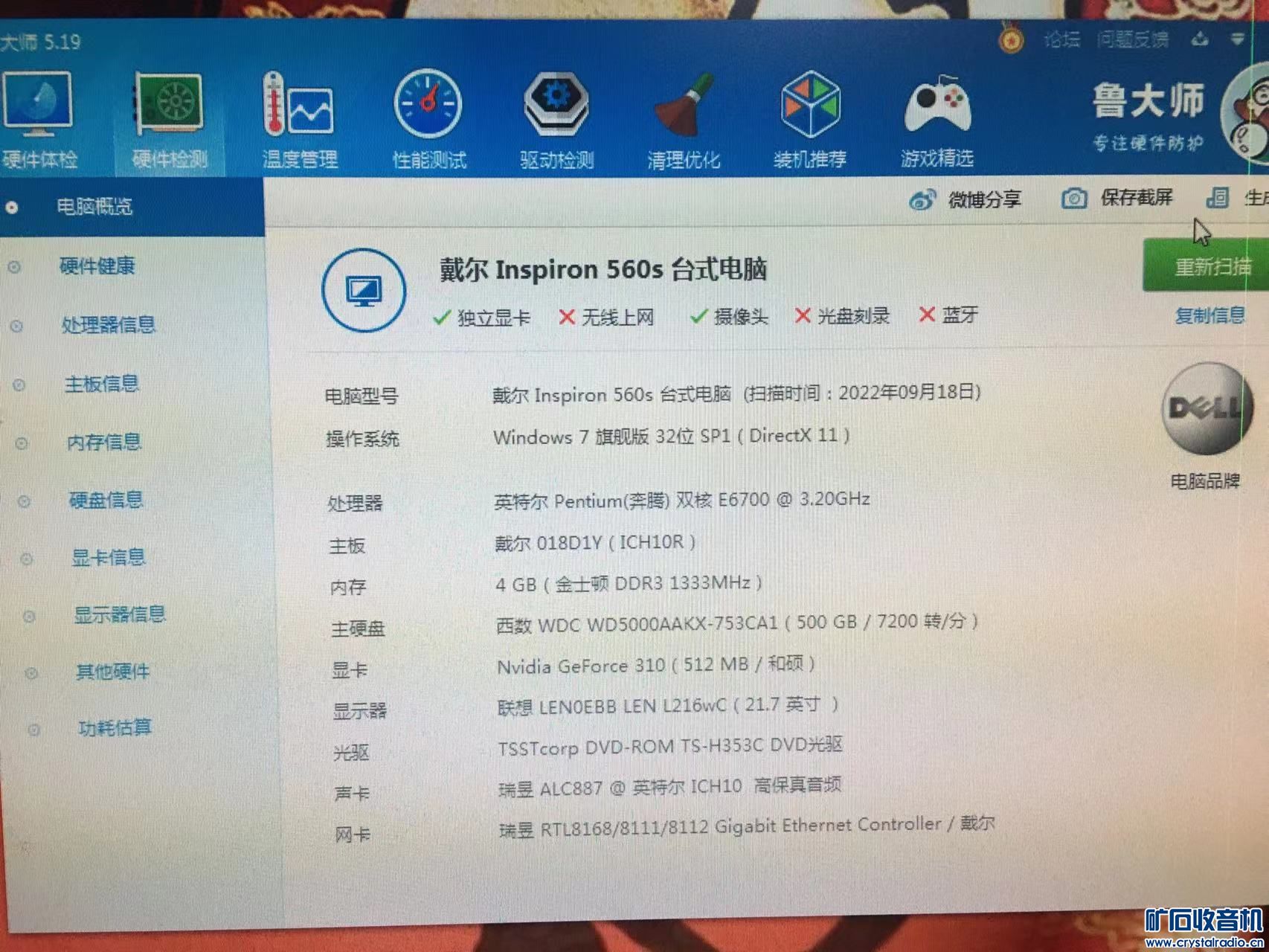Click the 重新扫描 rescan button
The image size is (1269, 952).
pyautogui.click(x=1206, y=266)
